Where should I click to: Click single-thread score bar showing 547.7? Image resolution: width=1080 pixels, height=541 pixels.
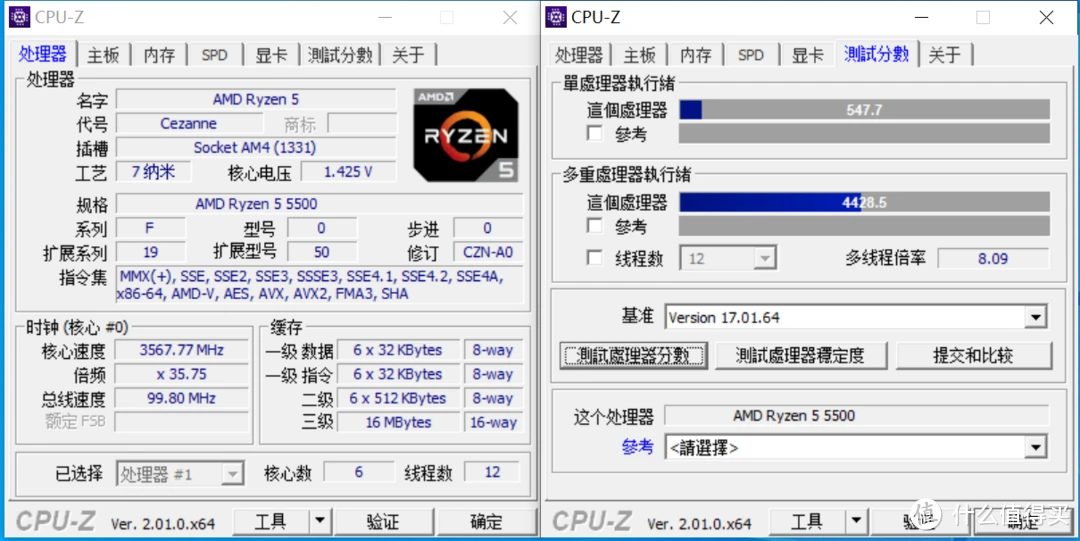coord(864,110)
